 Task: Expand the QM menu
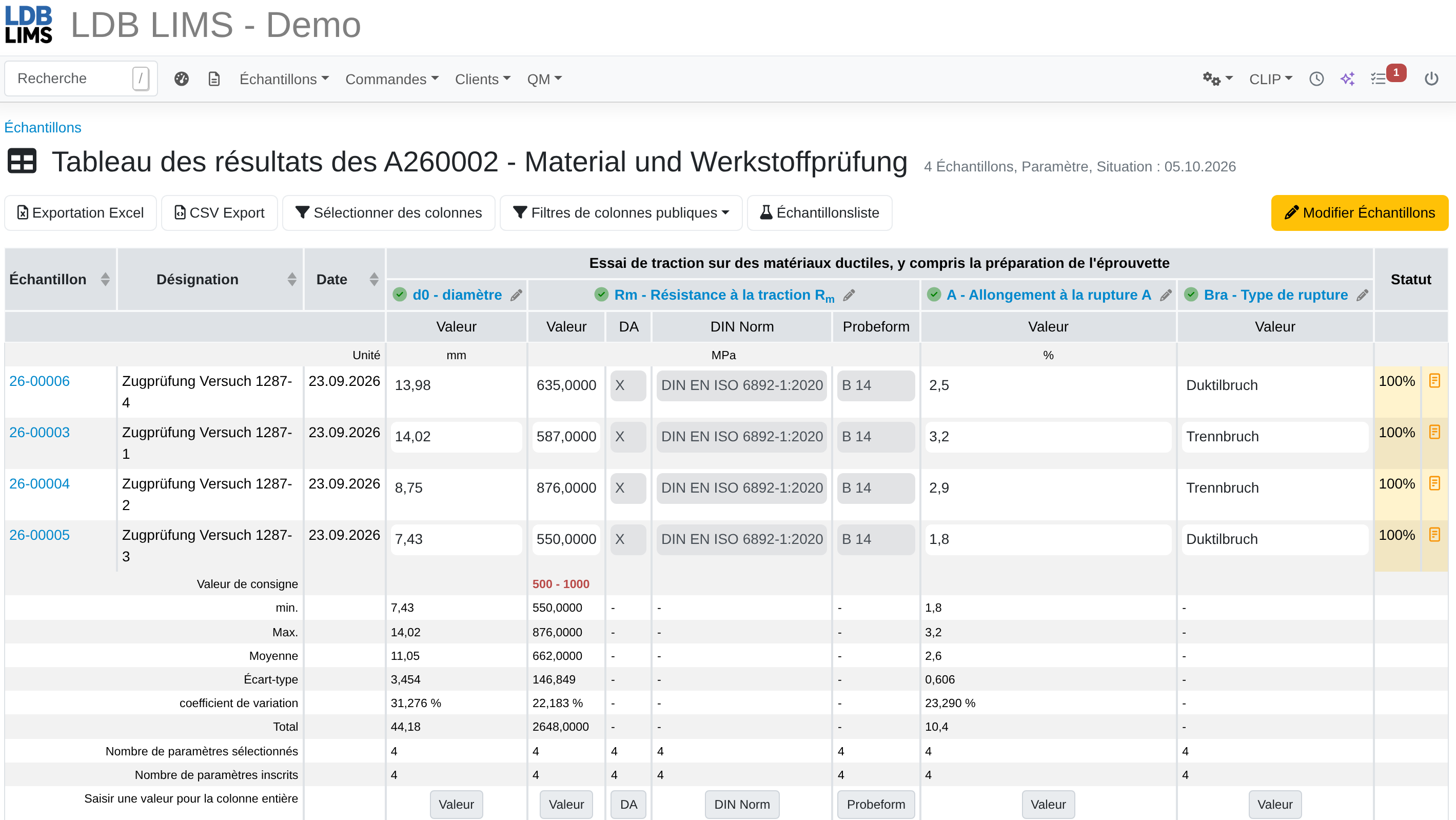tap(544, 79)
